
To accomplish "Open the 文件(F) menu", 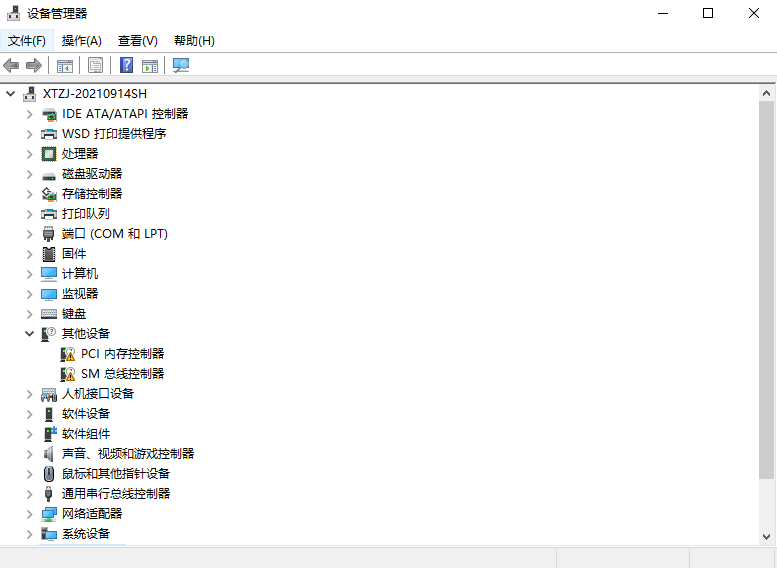I will pyautogui.click(x=27, y=41).
